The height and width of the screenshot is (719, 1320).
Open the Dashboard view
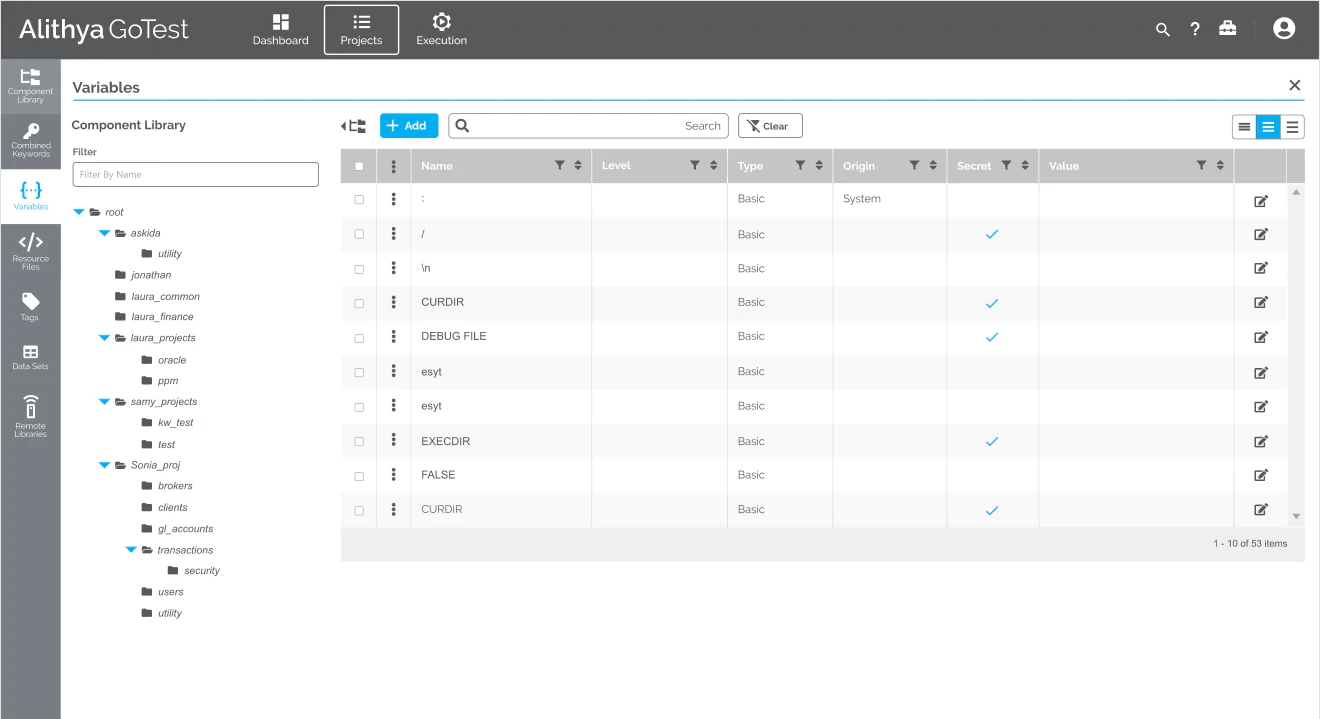point(280,29)
